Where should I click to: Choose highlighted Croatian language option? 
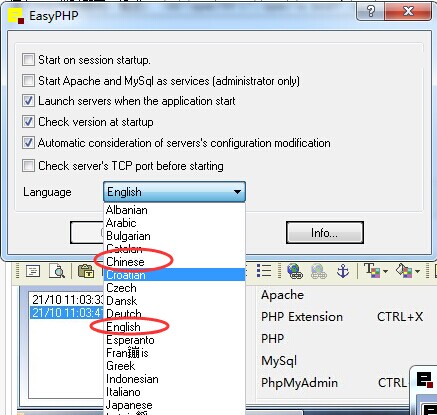[175, 275]
